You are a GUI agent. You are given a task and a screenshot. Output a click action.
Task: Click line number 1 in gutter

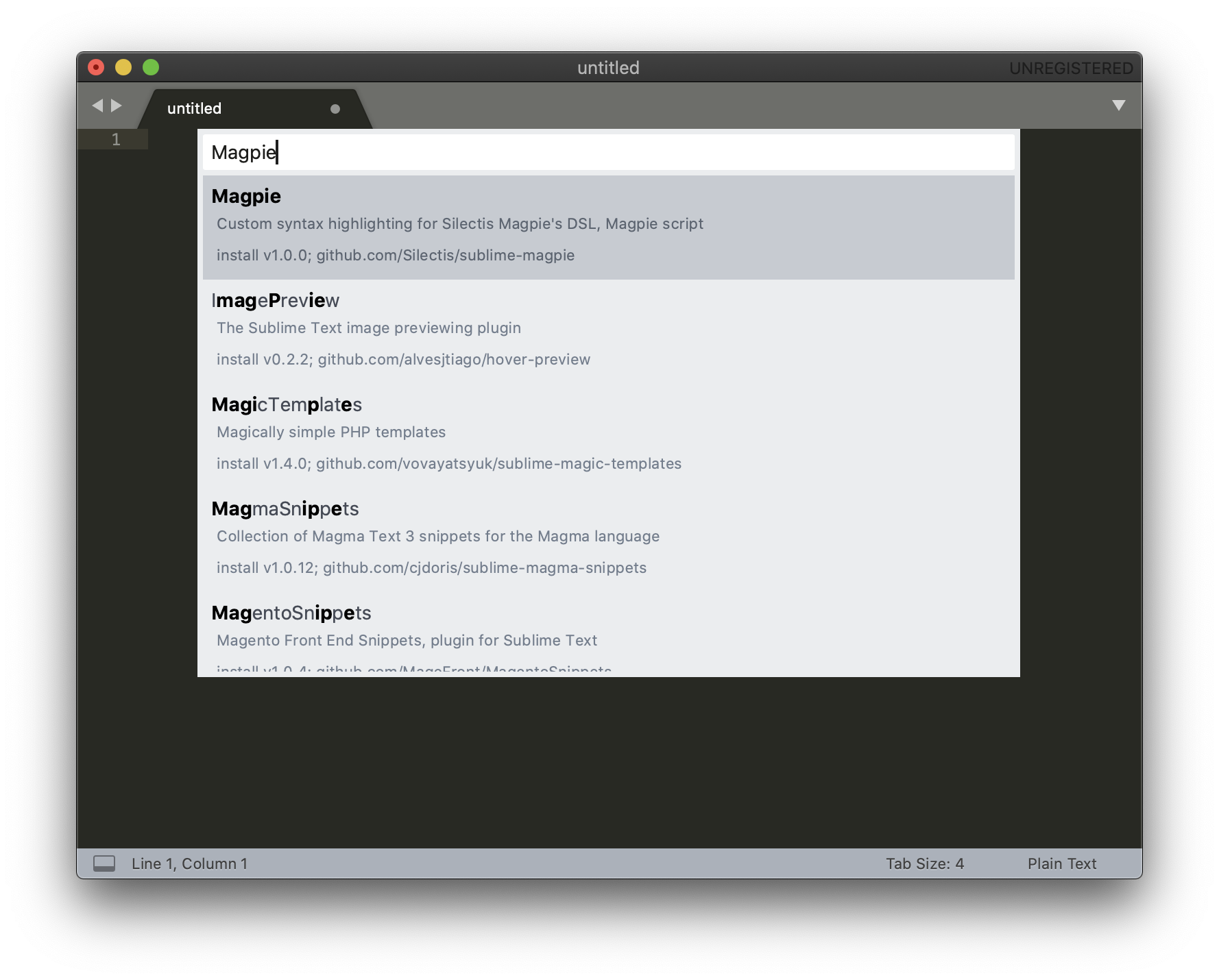tap(116, 140)
